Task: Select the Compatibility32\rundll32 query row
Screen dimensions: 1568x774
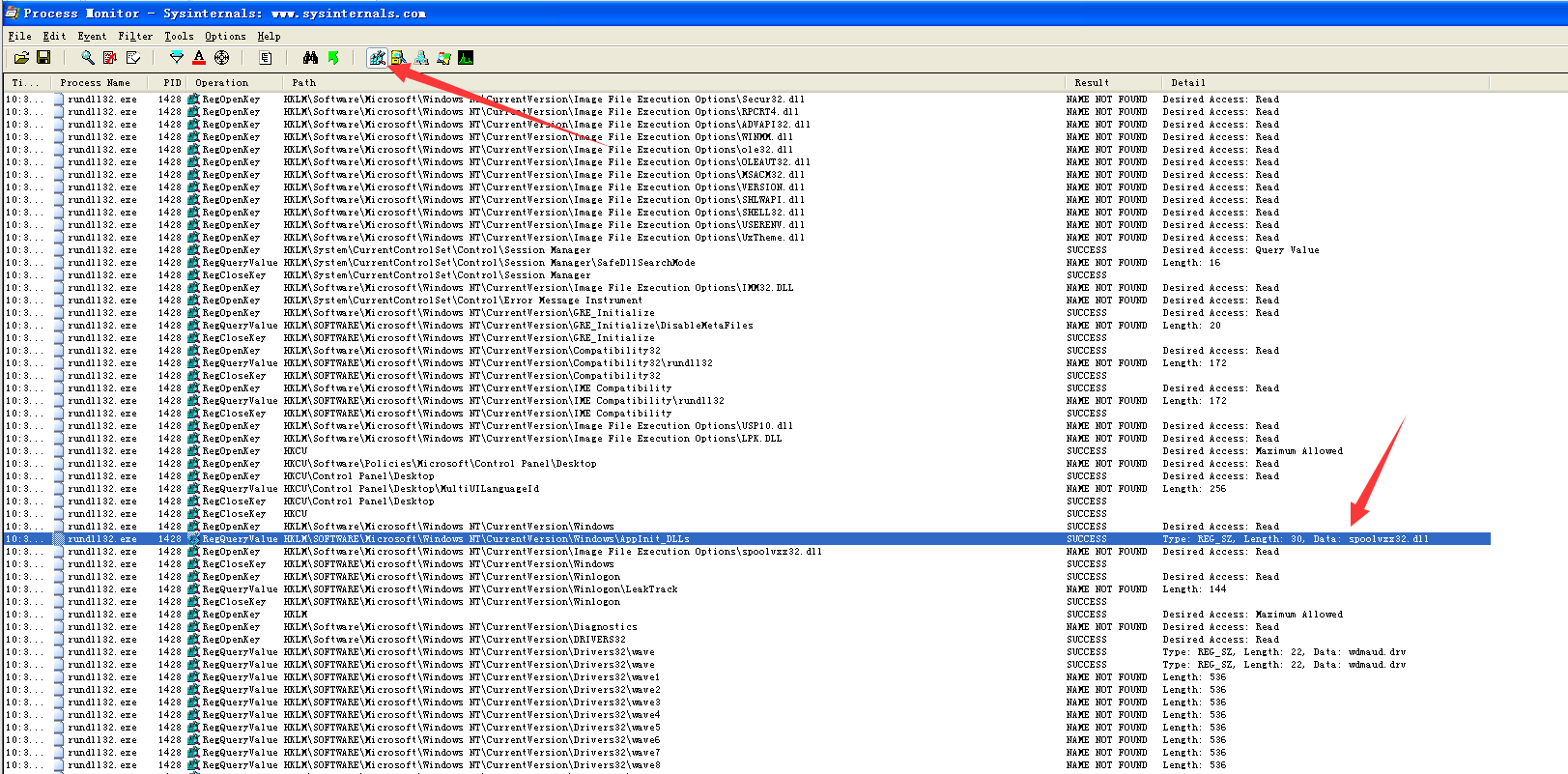Action: pyautogui.click(x=746, y=363)
